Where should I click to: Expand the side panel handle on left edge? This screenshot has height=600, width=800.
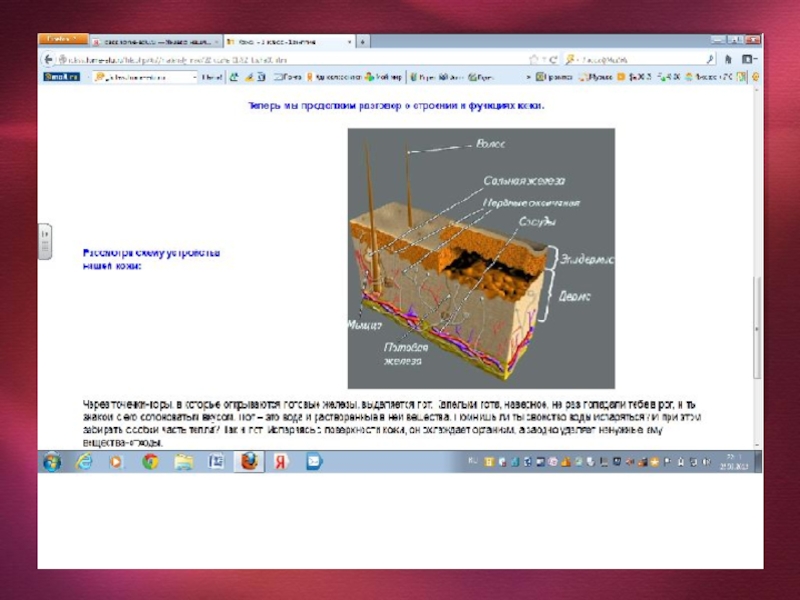(44, 241)
